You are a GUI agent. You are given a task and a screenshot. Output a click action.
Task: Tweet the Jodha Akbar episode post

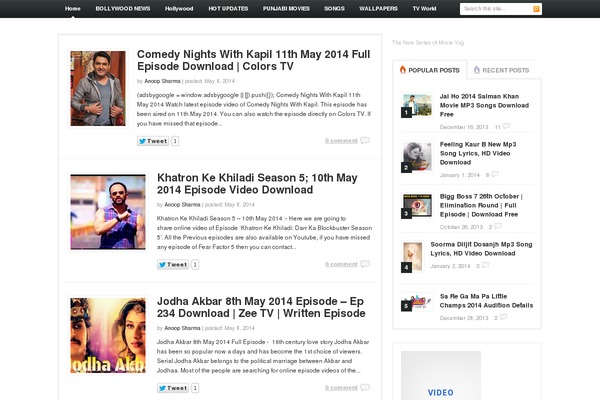pos(173,388)
